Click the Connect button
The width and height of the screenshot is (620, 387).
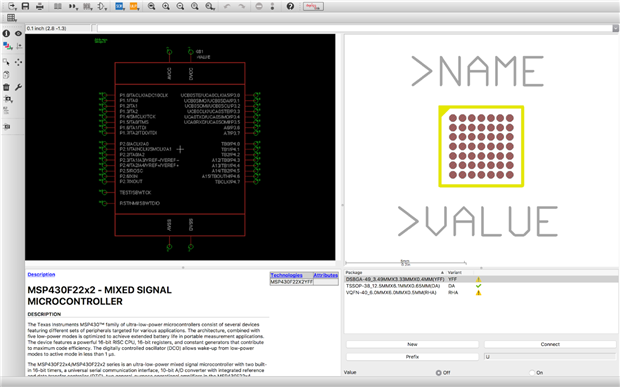(550, 344)
